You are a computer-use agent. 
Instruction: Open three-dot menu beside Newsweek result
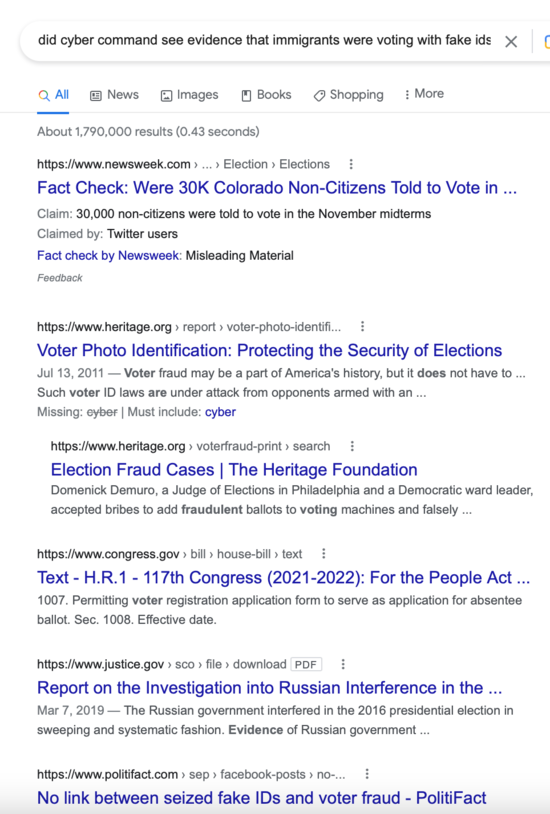[351, 164]
